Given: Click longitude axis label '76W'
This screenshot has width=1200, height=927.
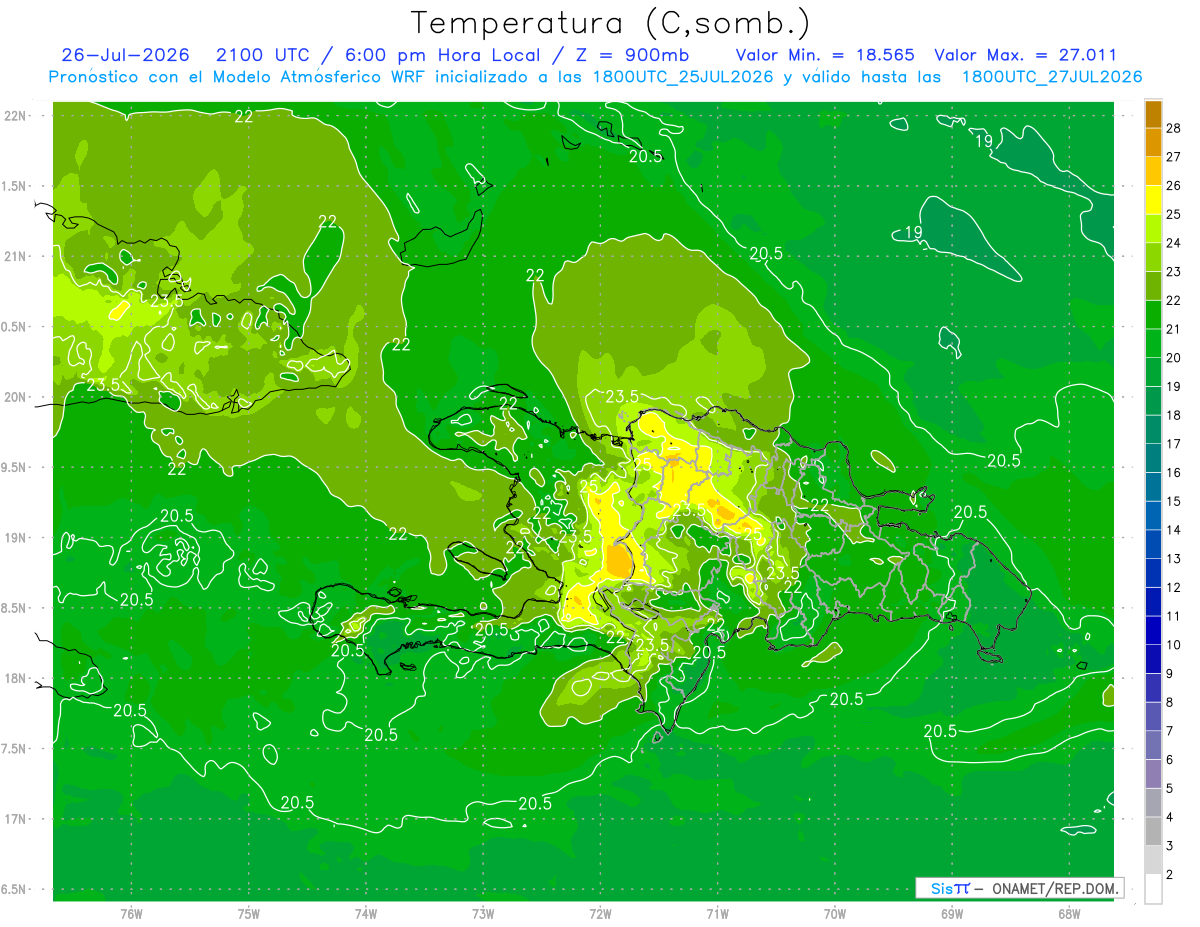Looking at the screenshot, I should pos(131,914).
